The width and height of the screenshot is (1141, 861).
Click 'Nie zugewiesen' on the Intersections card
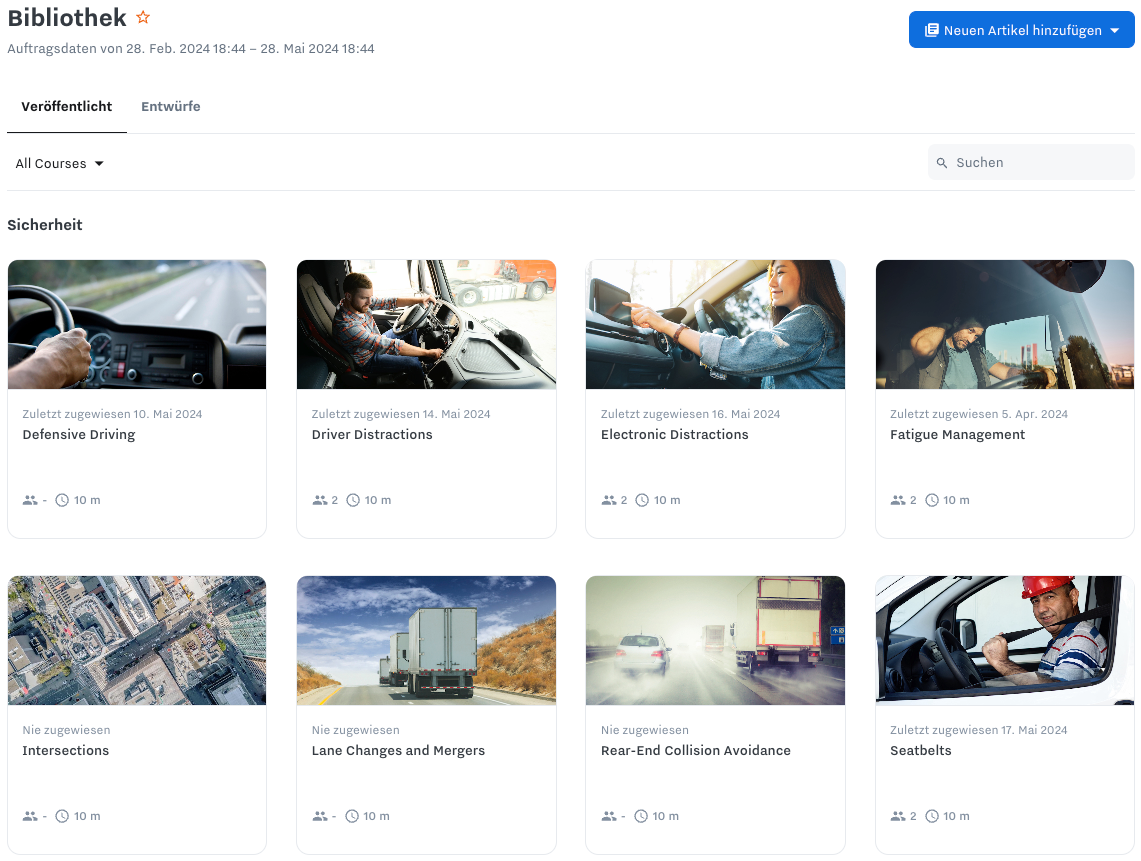[66, 730]
